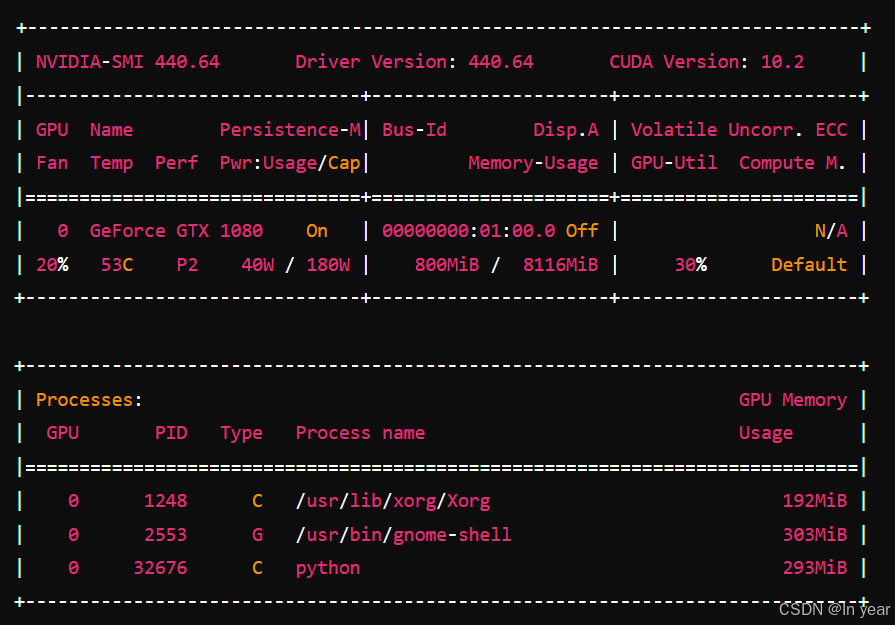Click the total memory value '8116MiB'
Image resolution: width=895 pixels, height=625 pixels.
point(561,264)
